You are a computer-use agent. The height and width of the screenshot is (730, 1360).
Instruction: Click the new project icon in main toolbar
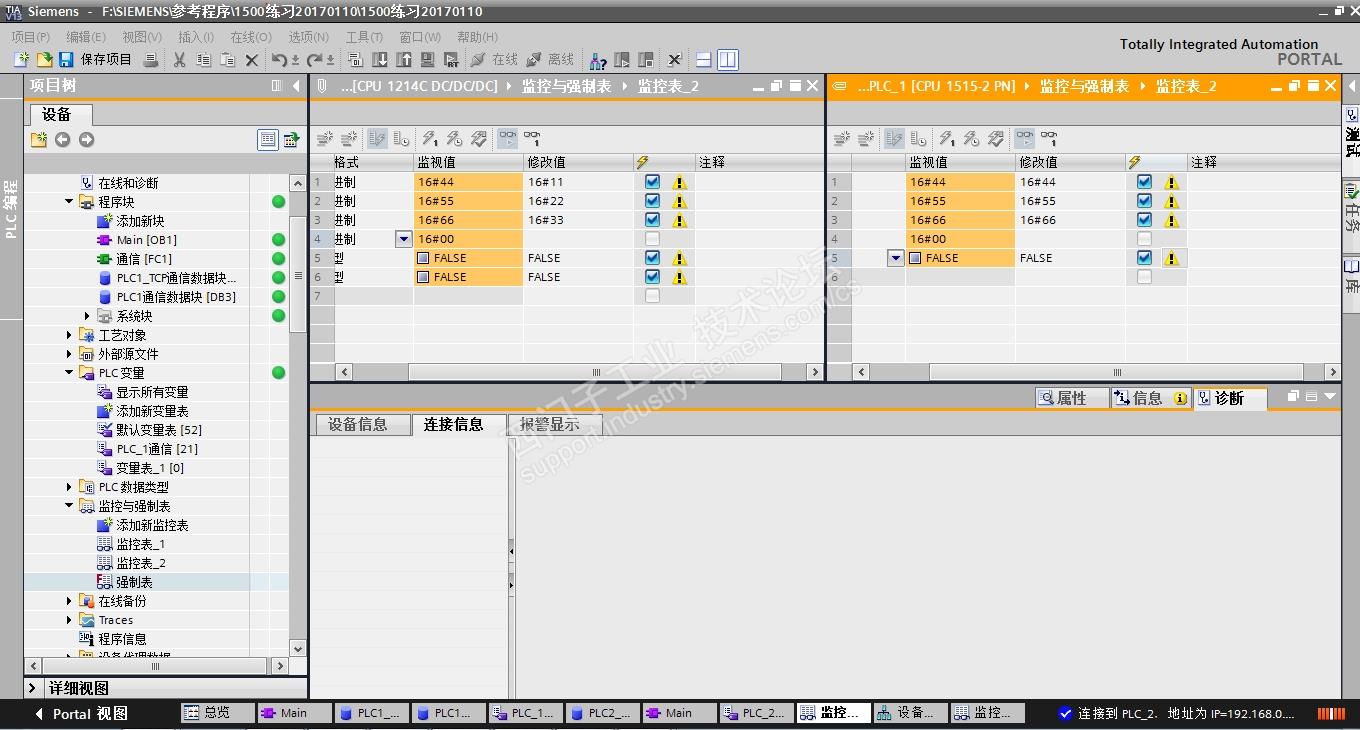[x=20, y=60]
